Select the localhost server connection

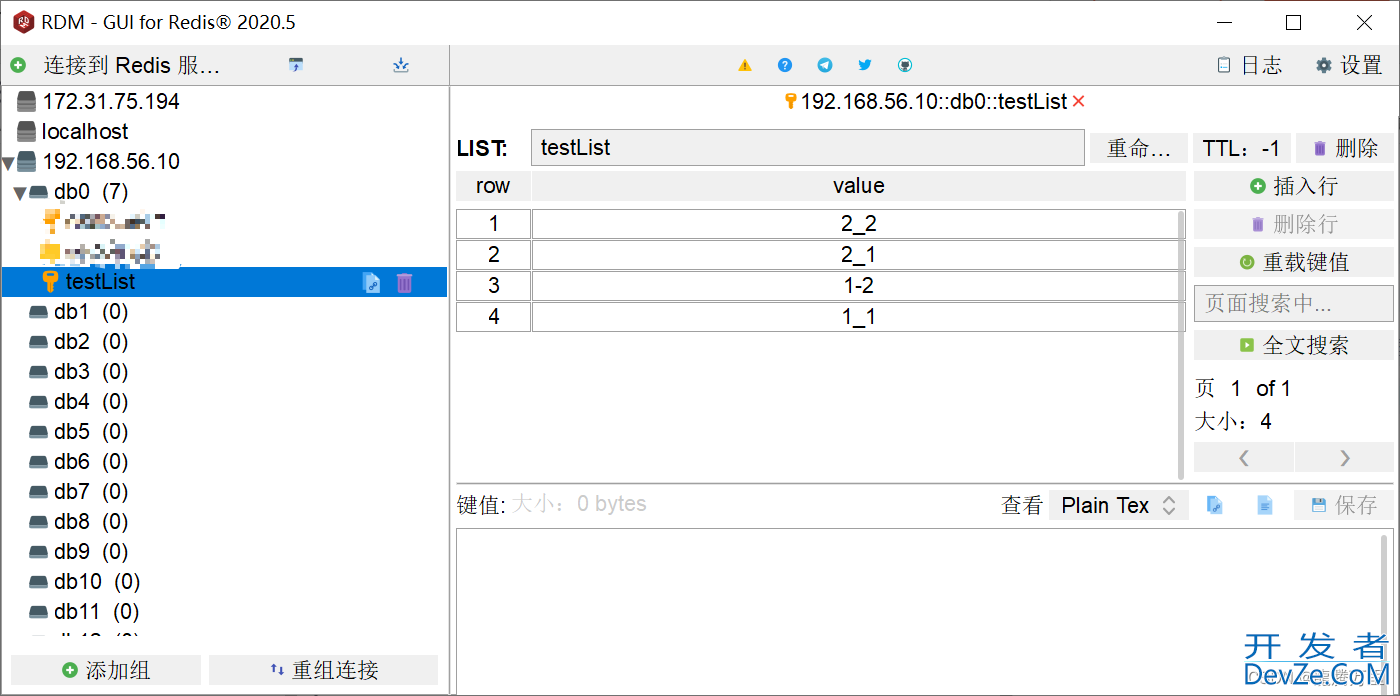(x=85, y=132)
